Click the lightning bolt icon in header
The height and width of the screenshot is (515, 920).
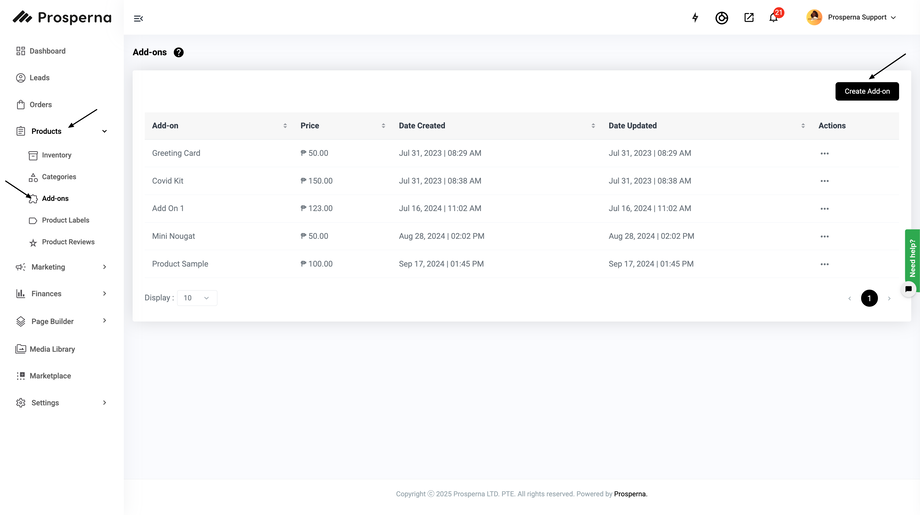click(695, 18)
